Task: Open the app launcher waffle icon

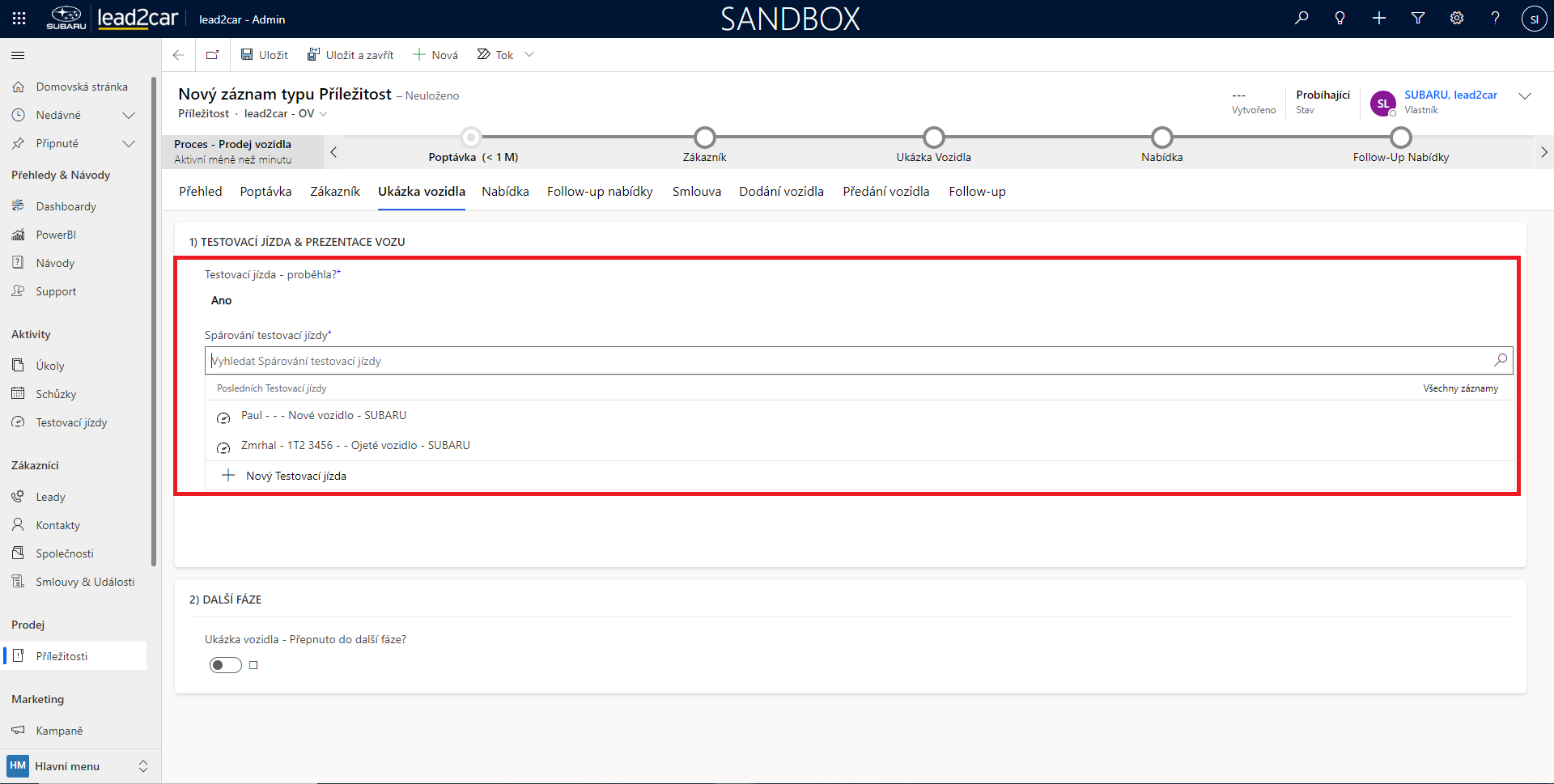Action: point(19,19)
